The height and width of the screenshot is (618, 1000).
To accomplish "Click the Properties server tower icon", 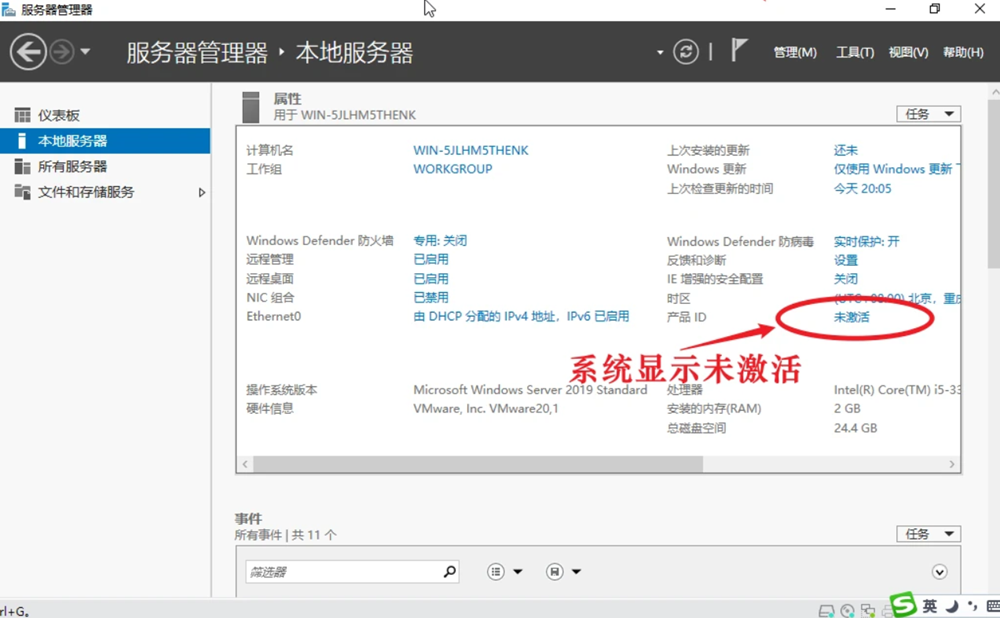I will point(251,106).
